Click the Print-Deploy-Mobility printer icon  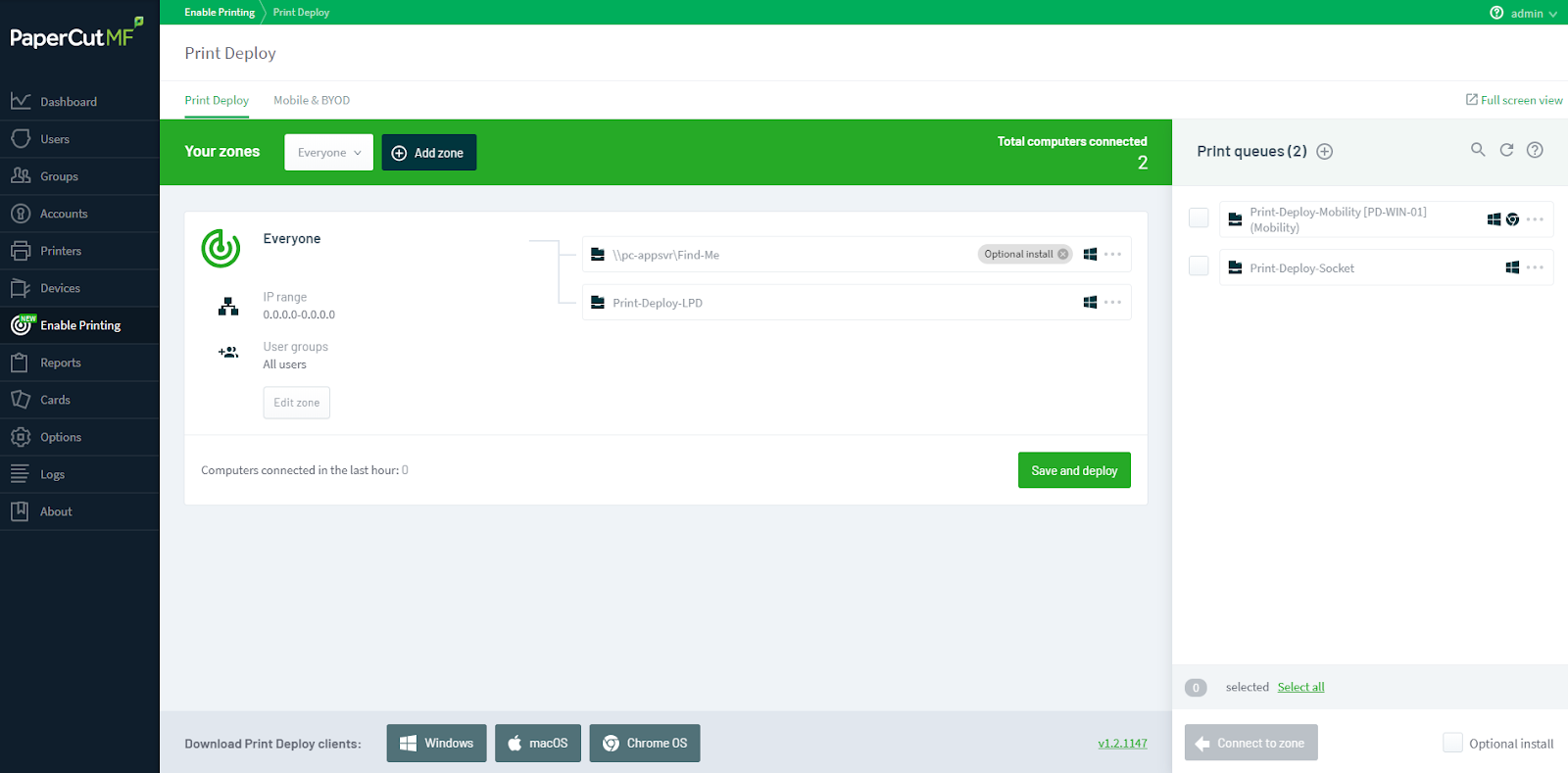coord(1235,219)
